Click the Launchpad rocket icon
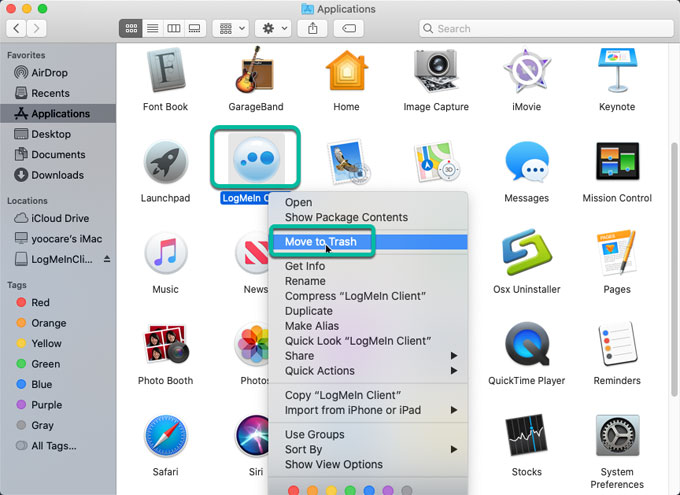 [165, 162]
